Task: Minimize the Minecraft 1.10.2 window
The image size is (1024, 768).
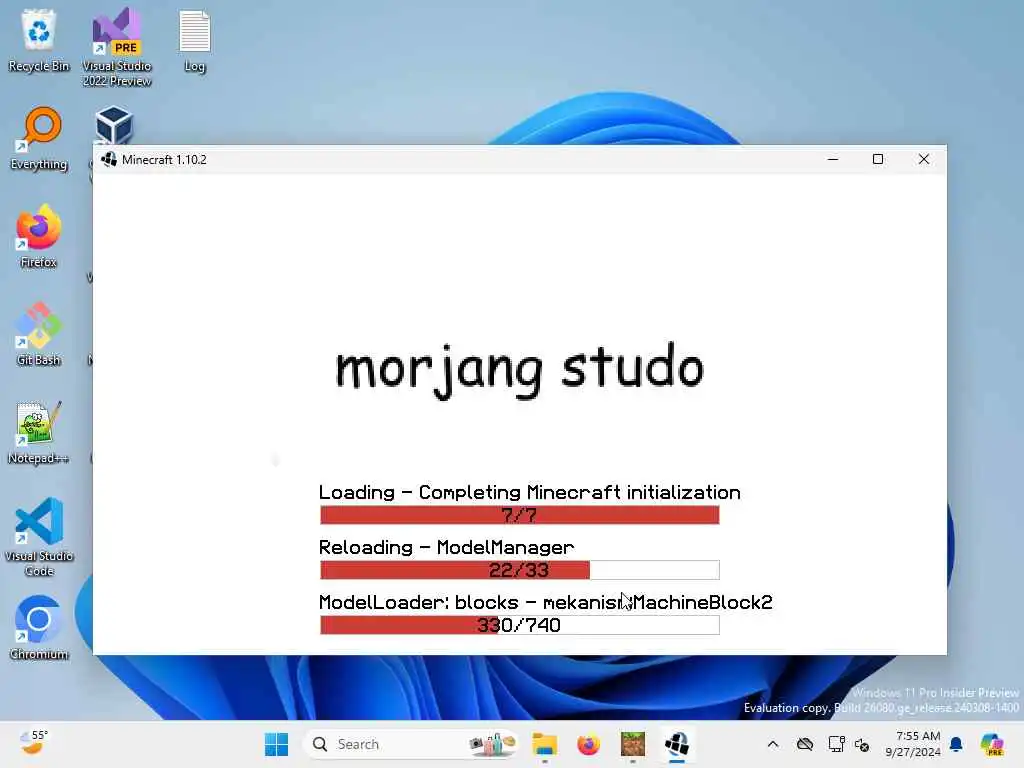Action: tap(833, 159)
